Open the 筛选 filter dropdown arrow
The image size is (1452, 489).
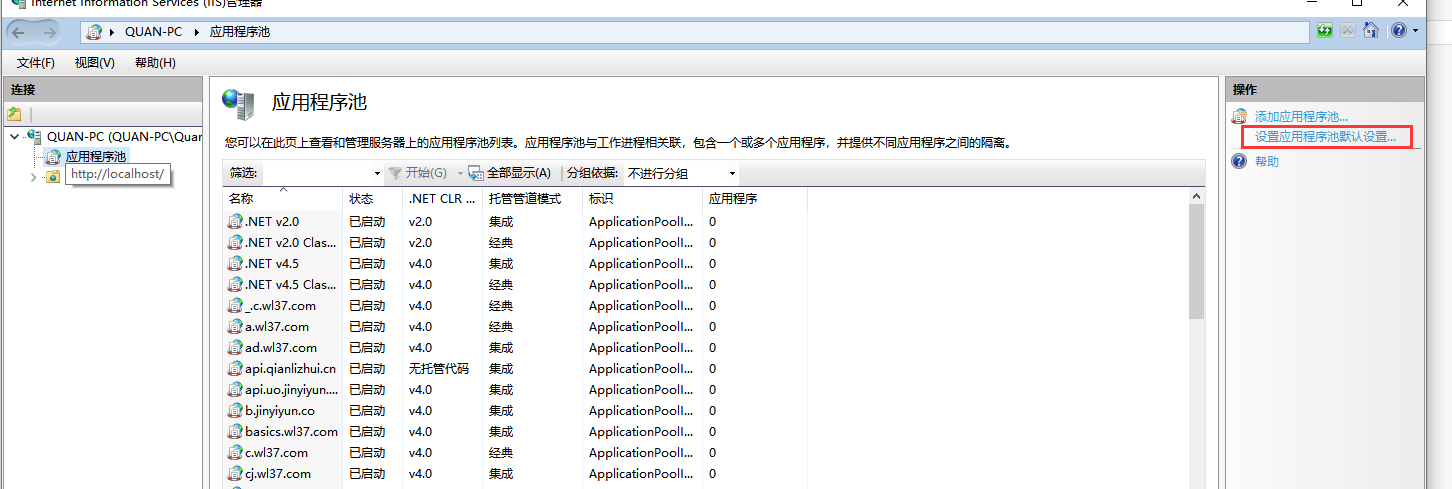377,174
